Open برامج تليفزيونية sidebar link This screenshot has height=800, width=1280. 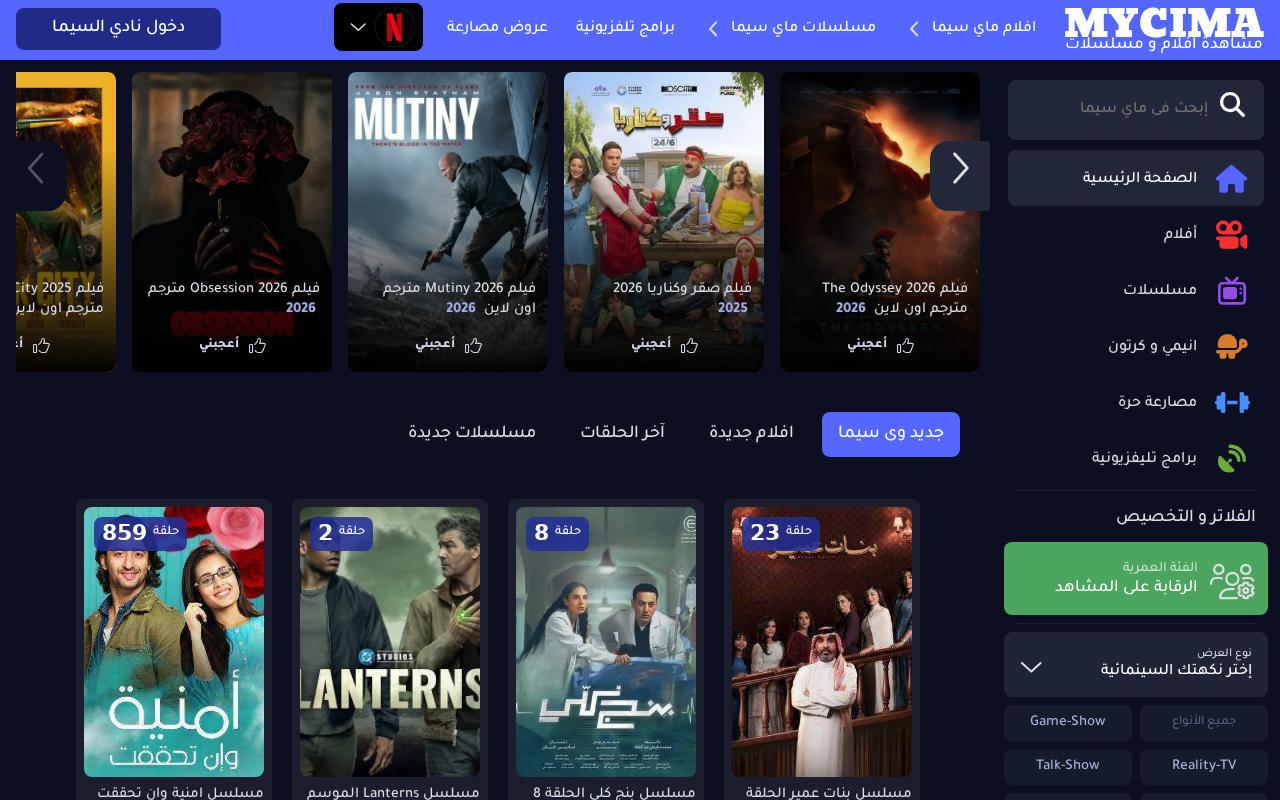[x=1136, y=459]
